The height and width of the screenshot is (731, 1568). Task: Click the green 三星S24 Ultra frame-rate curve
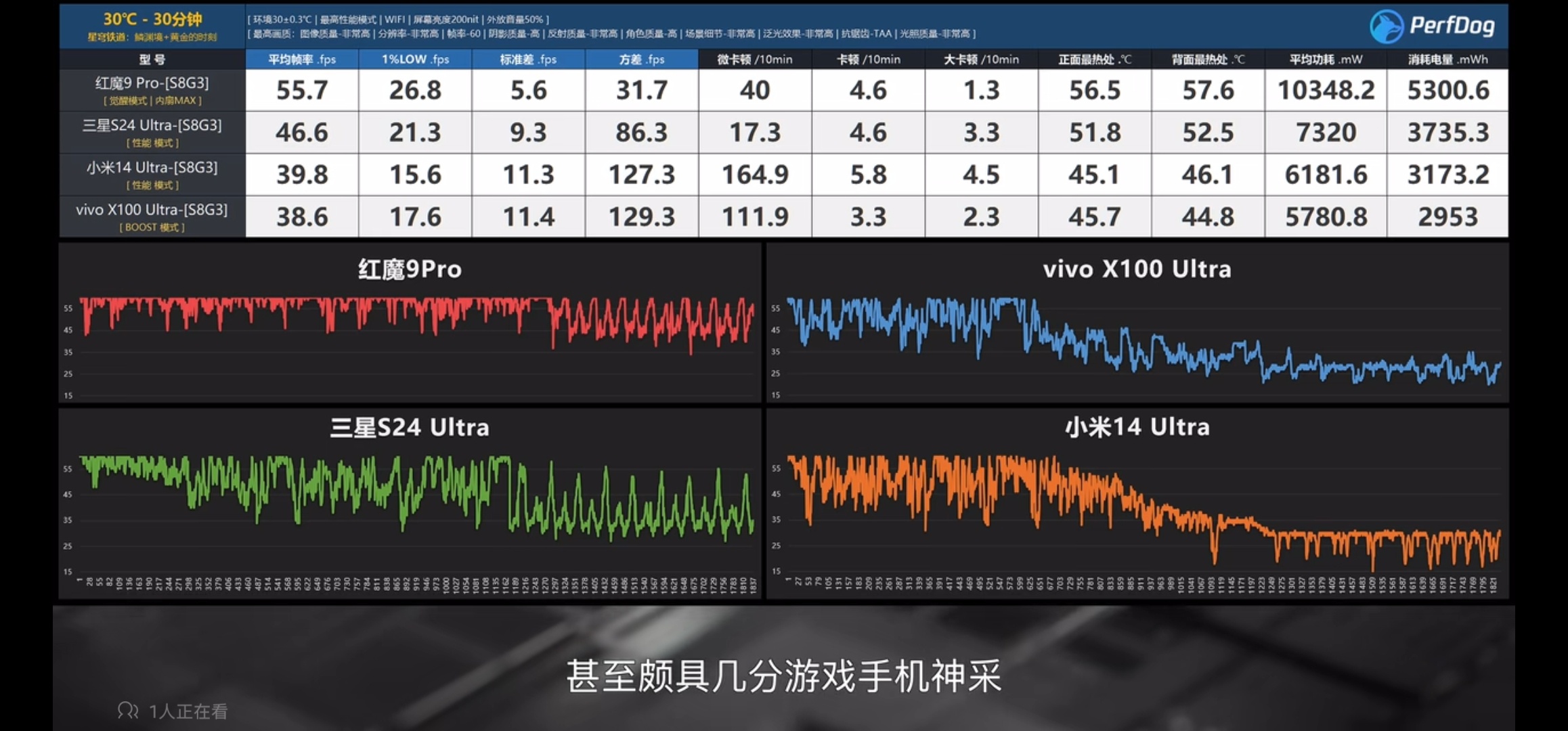(417, 497)
